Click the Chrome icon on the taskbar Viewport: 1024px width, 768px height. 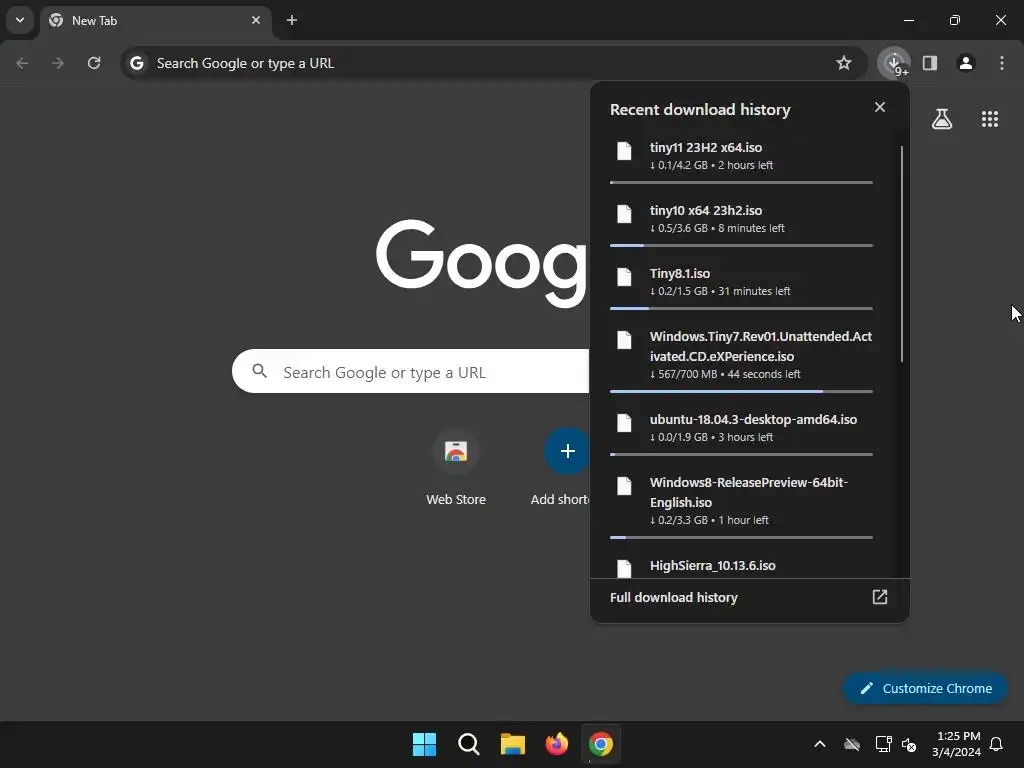point(601,744)
